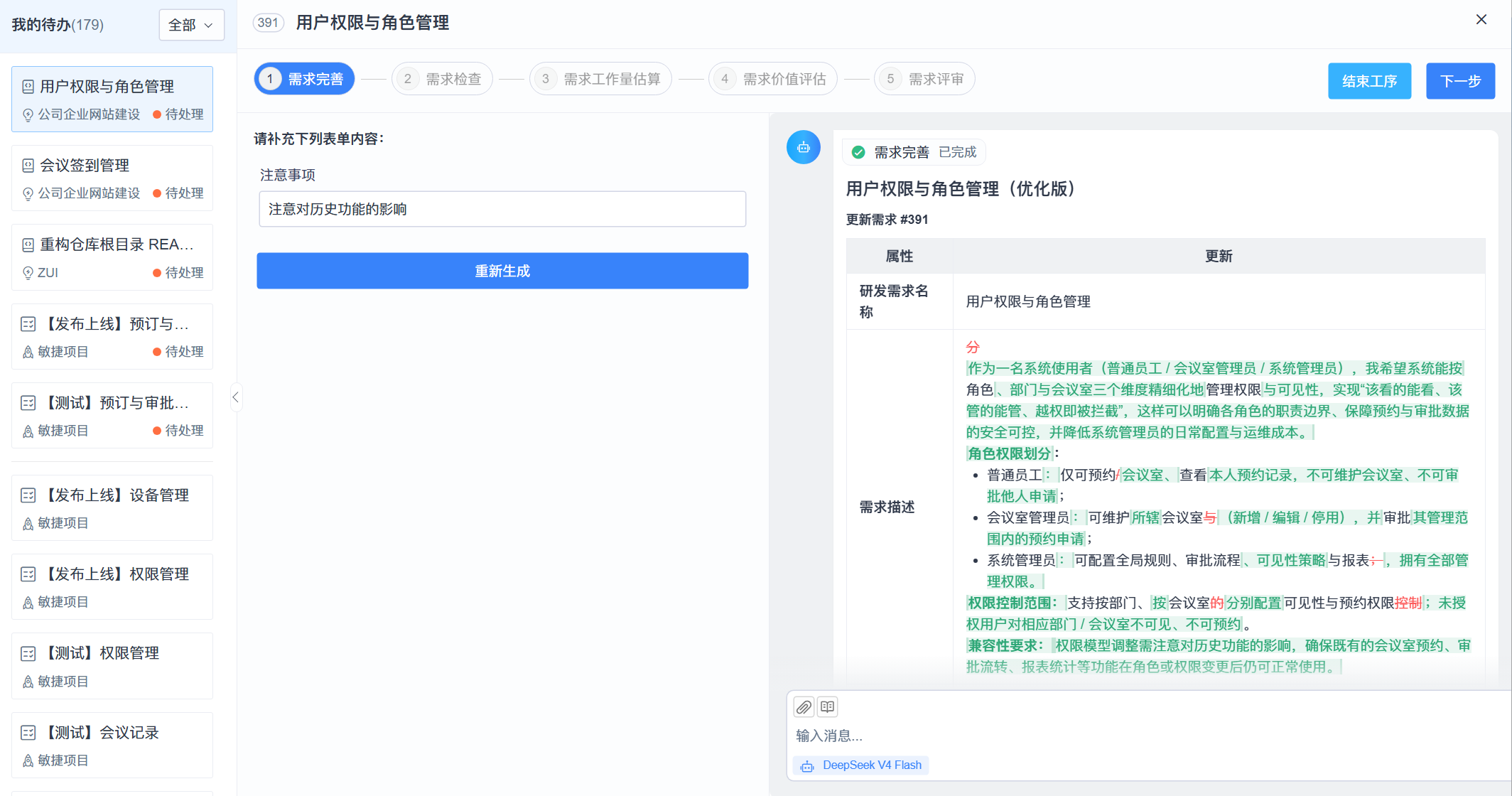
Task: Open the 【发布上线】预订与... to-do item
Action: tap(112, 337)
